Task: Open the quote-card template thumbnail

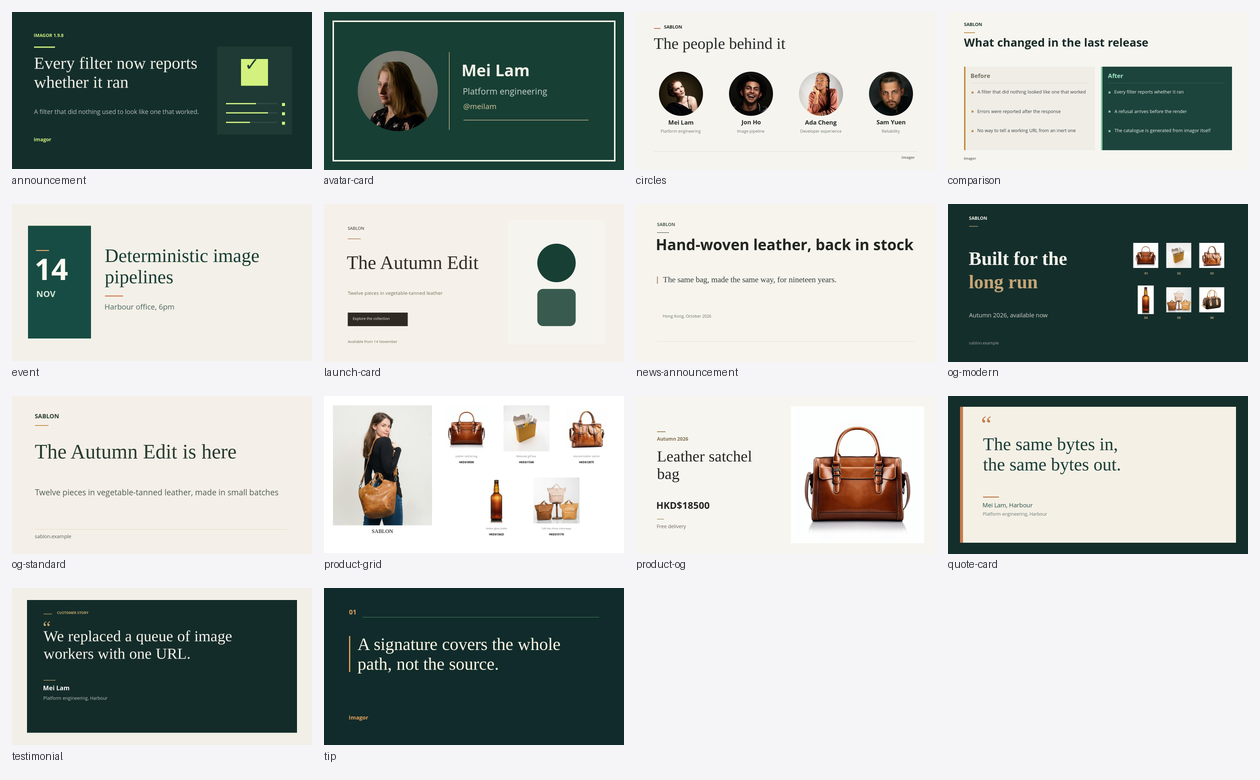Action: (x=1098, y=474)
